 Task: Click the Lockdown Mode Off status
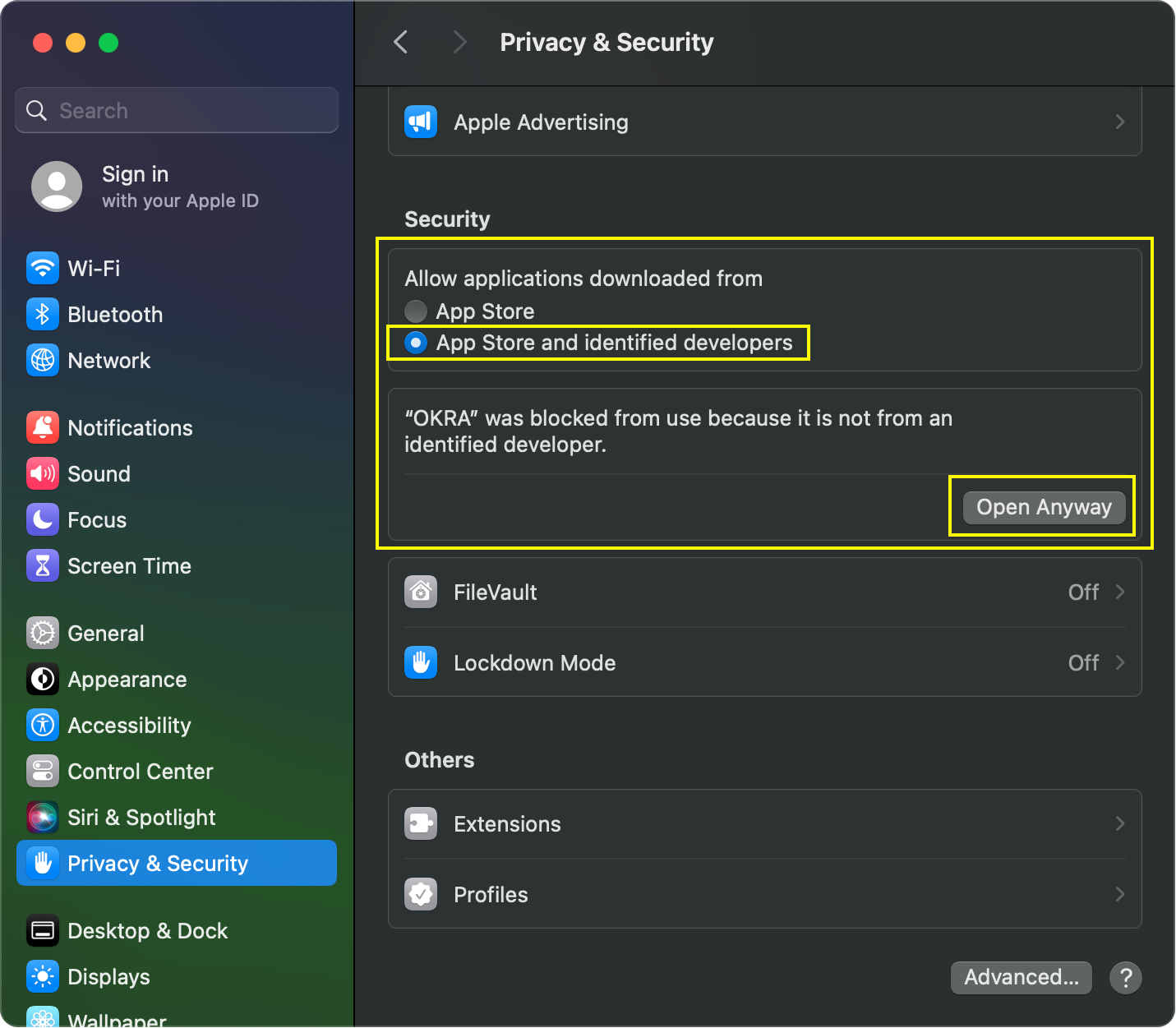[1083, 662]
